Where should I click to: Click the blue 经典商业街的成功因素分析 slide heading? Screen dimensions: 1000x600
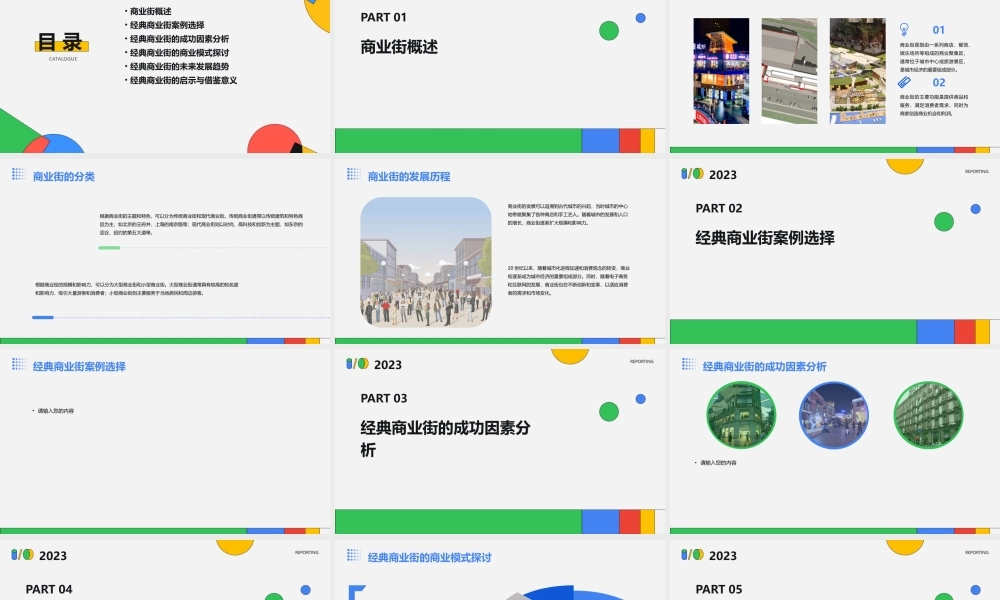[764, 367]
